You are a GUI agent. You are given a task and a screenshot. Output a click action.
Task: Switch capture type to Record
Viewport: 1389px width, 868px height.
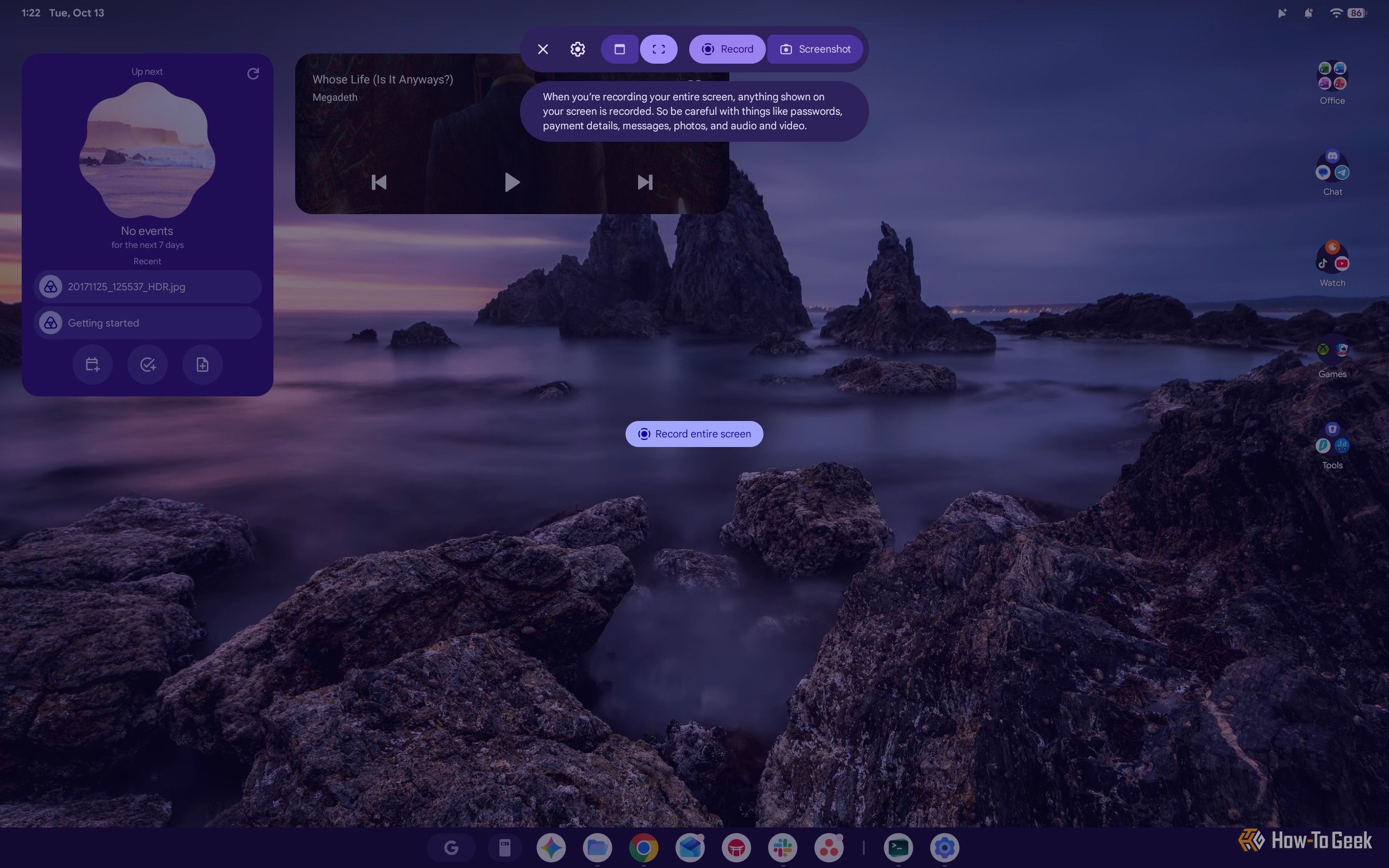pos(727,49)
